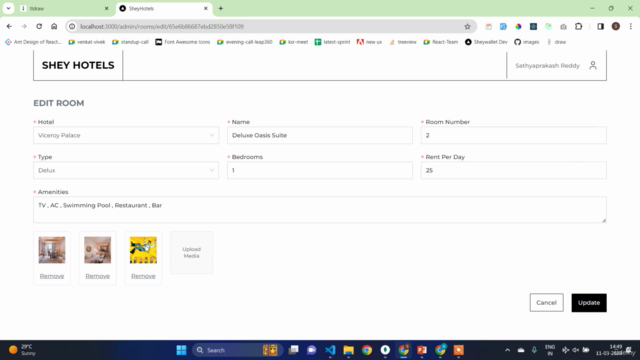Open Font Awesome Icons bookmark
Image resolution: width=640 pixels, height=360 pixels.
pos(182,42)
